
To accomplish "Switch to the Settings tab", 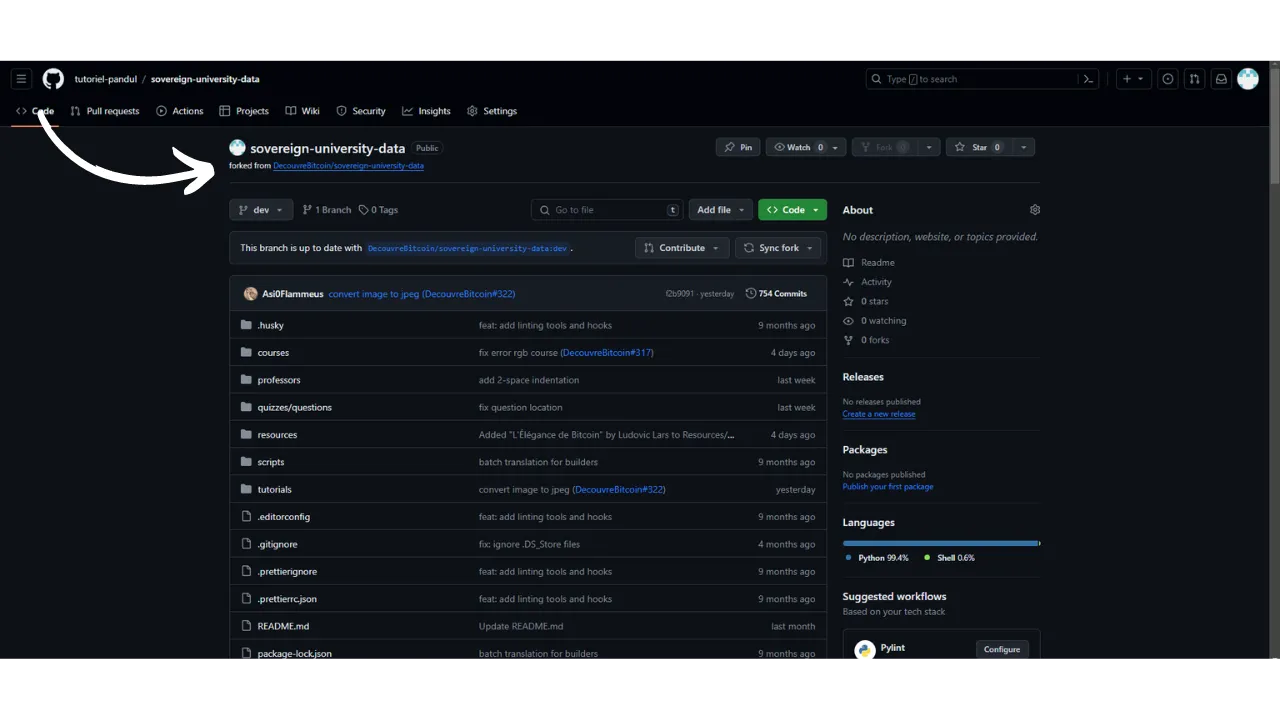I will (492, 111).
